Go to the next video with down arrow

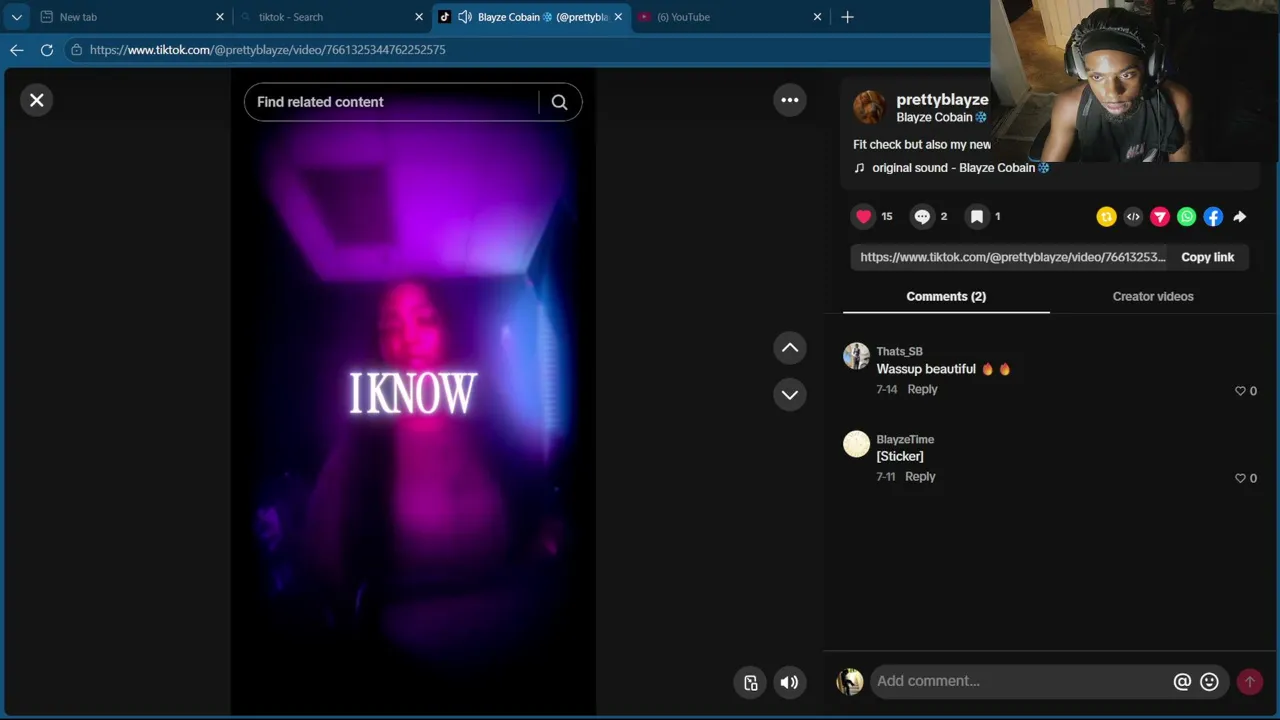pos(790,395)
